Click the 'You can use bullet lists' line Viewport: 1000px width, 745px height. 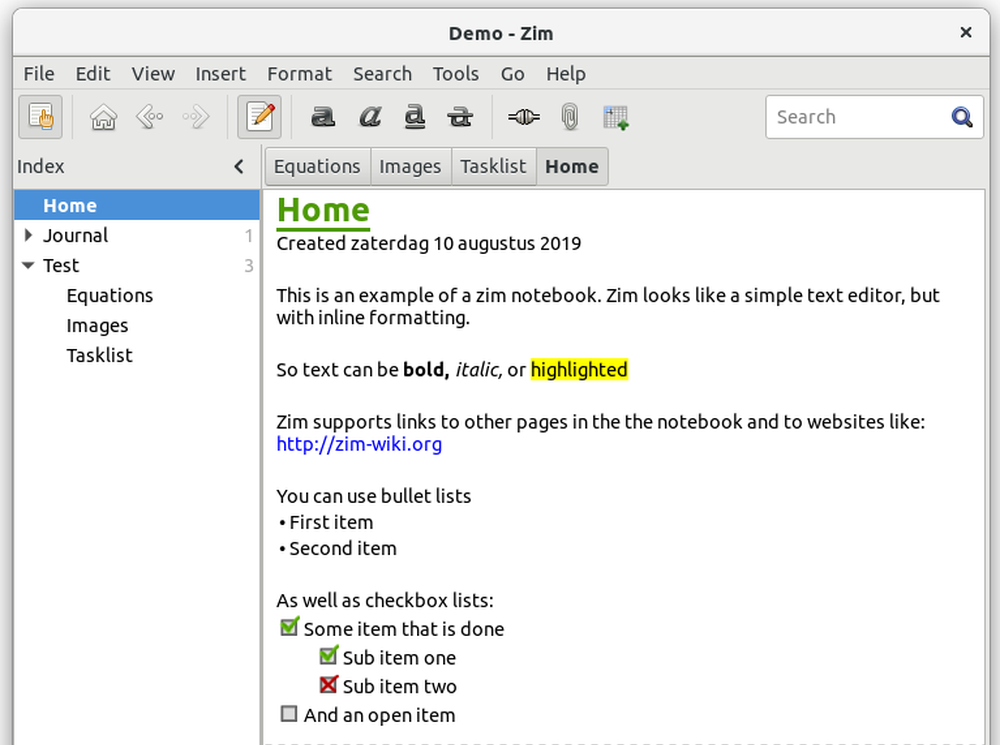click(x=374, y=496)
